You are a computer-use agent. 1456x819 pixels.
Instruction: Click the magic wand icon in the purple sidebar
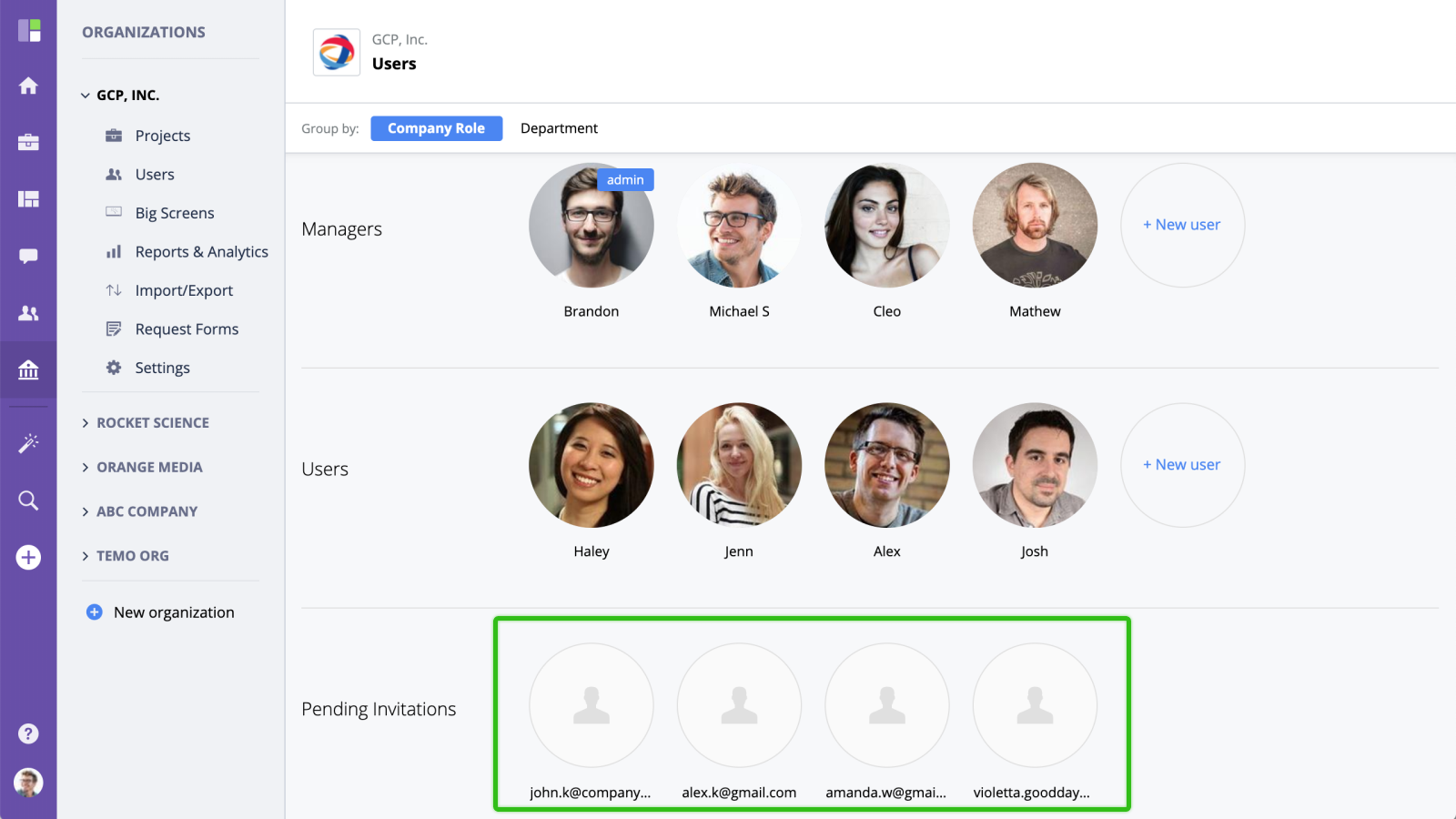pyautogui.click(x=28, y=443)
